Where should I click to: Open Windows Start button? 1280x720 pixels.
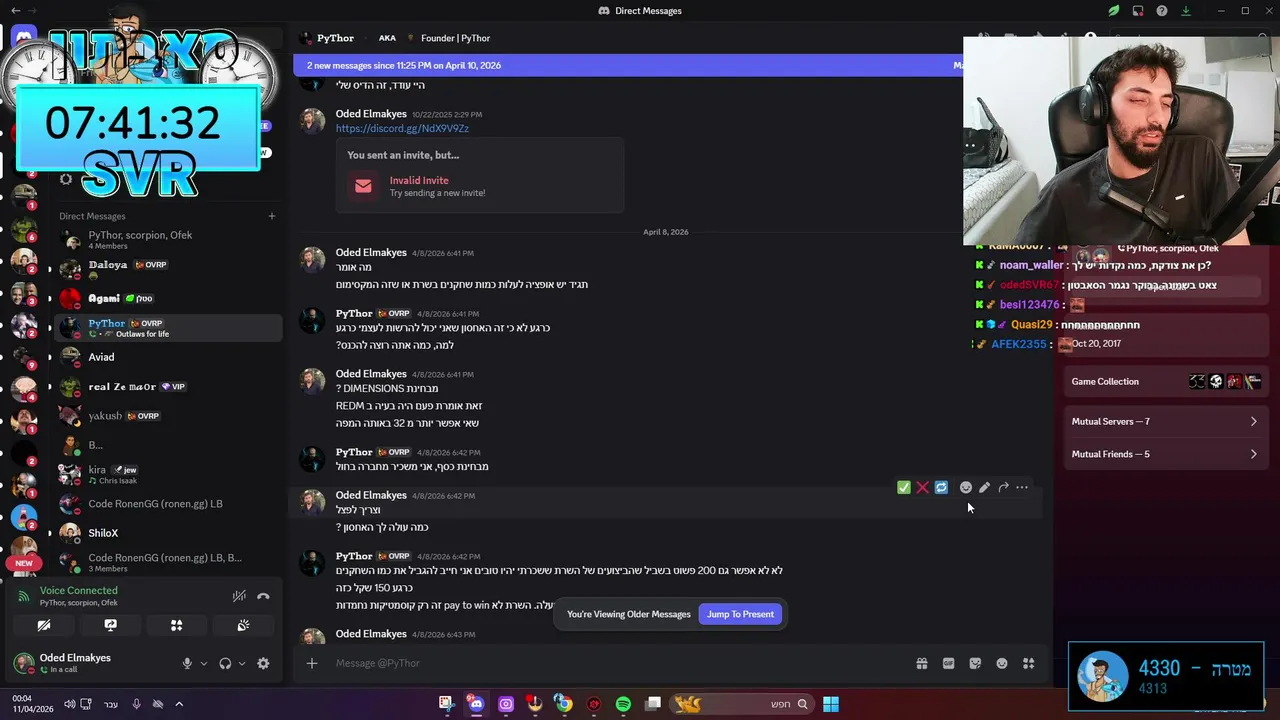831,704
